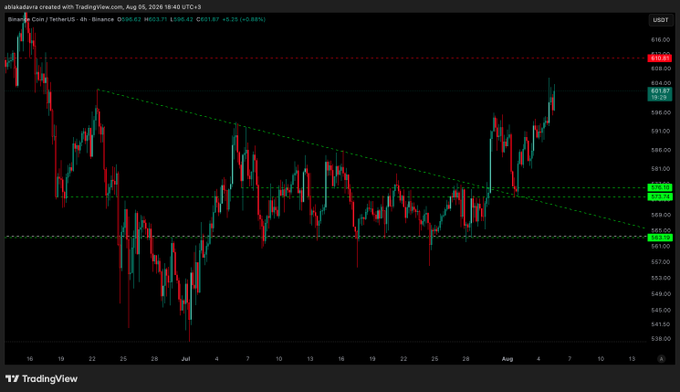Click date 25 left of 28 in June

[x=123, y=359]
